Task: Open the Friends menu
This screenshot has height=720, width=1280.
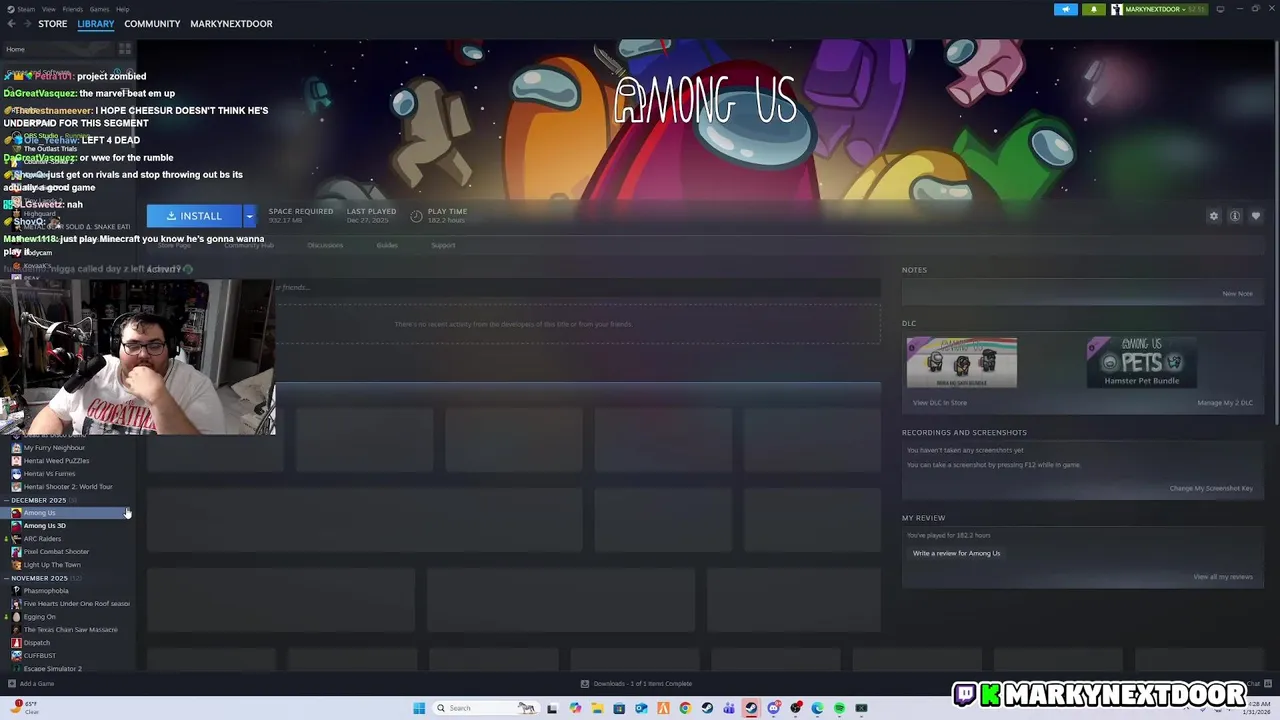Action: point(73,9)
